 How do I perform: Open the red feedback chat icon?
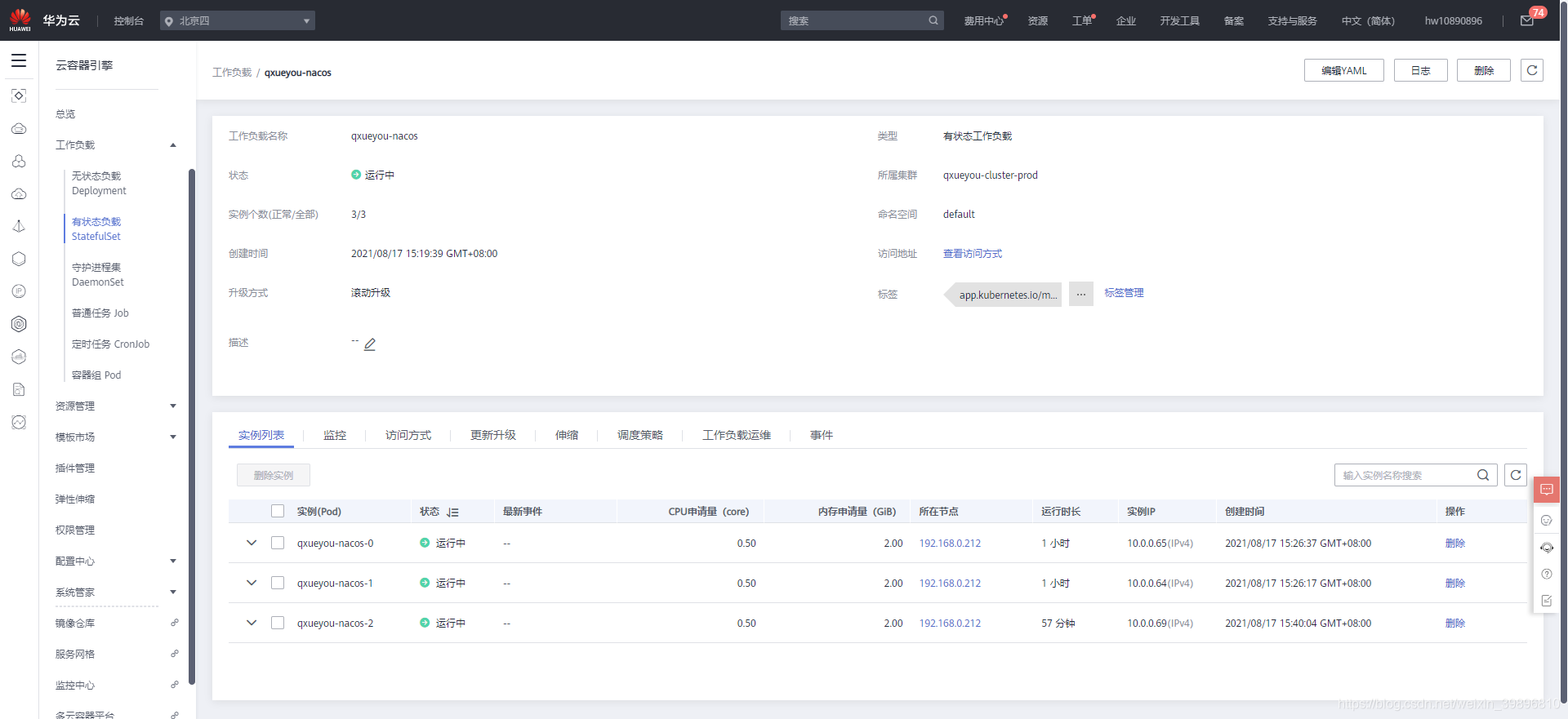[1547, 490]
